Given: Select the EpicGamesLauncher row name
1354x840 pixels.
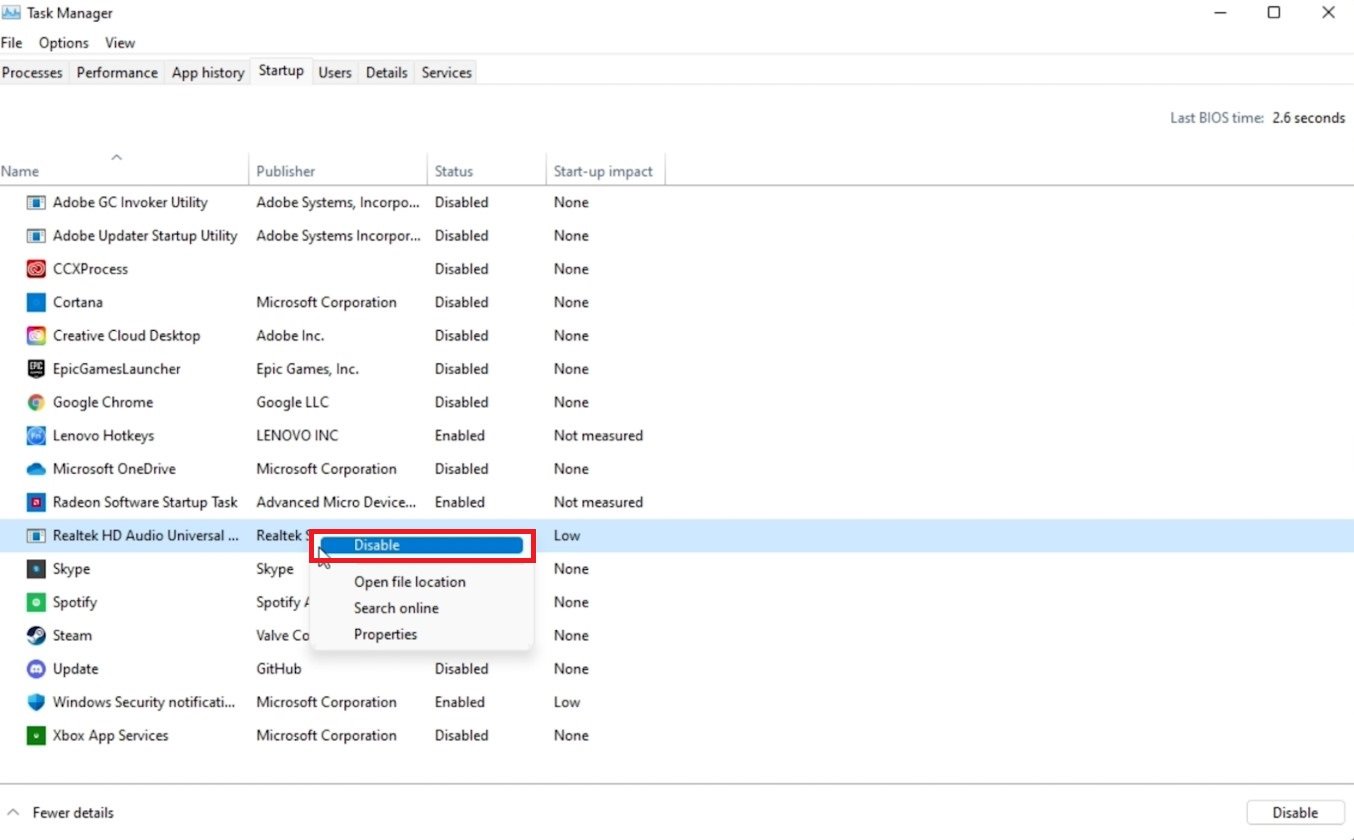Looking at the screenshot, I should click(x=117, y=369).
